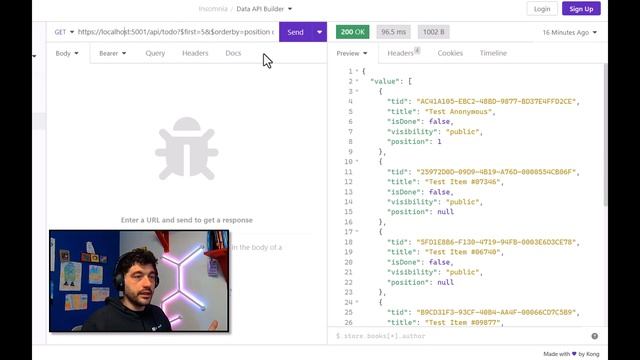The width and height of the screenshot is (640, 360).
Task: Click the 96.5 ms response time badge
Action: click(393, 32)
